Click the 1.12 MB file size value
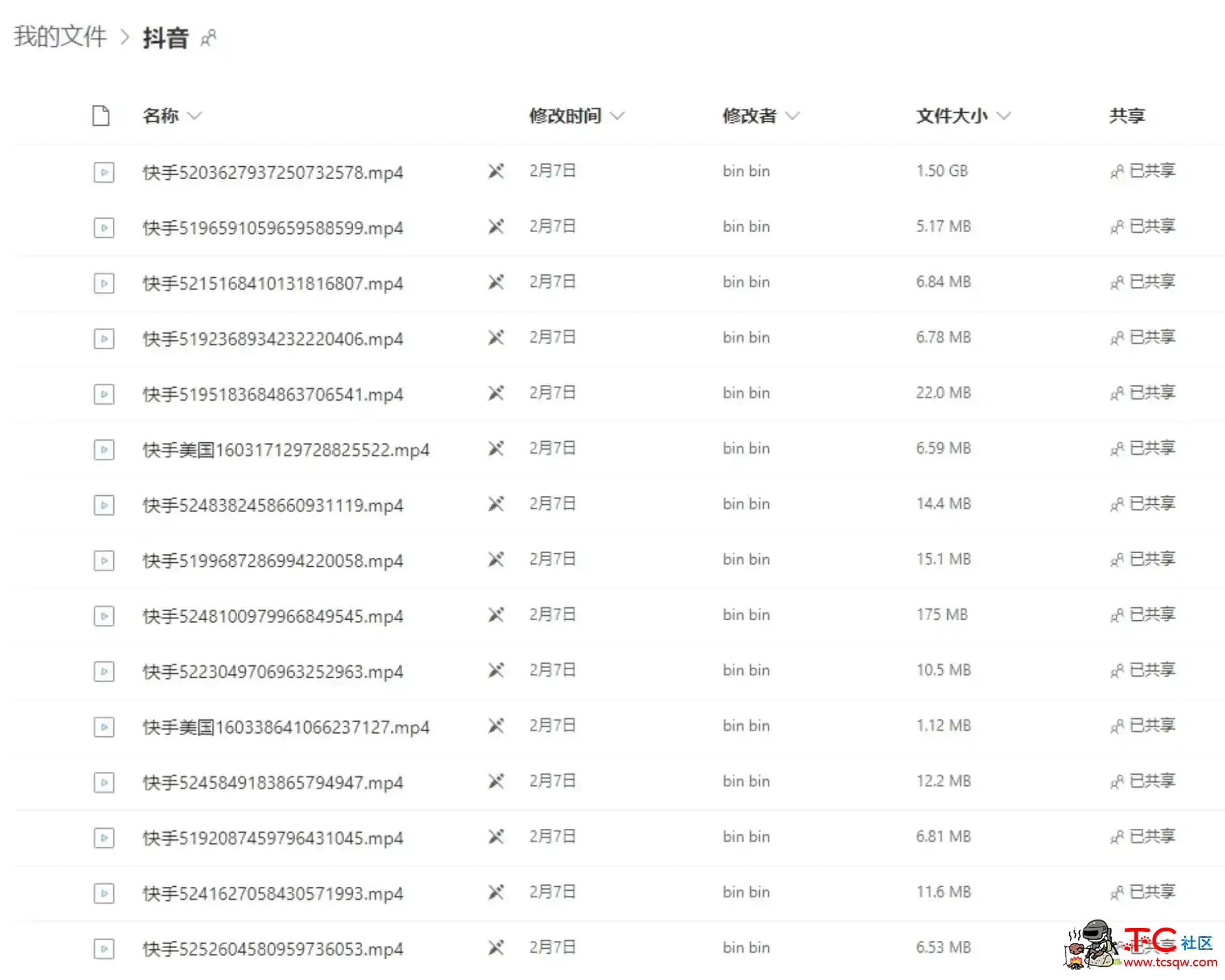Screen dimensions: 1225x980 [x=944, y=725]
